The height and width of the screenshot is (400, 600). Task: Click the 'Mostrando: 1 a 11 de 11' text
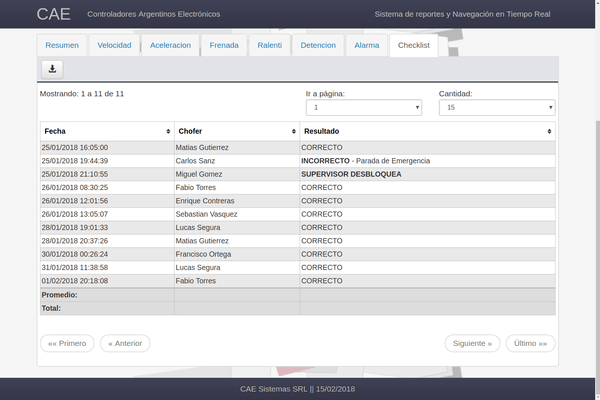82,94
